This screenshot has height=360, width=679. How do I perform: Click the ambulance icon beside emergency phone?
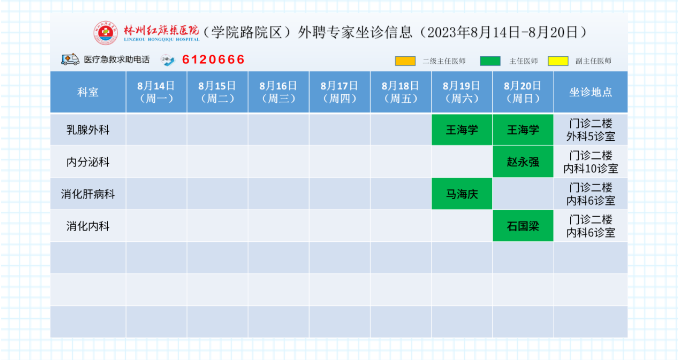(x=70, y=59)
